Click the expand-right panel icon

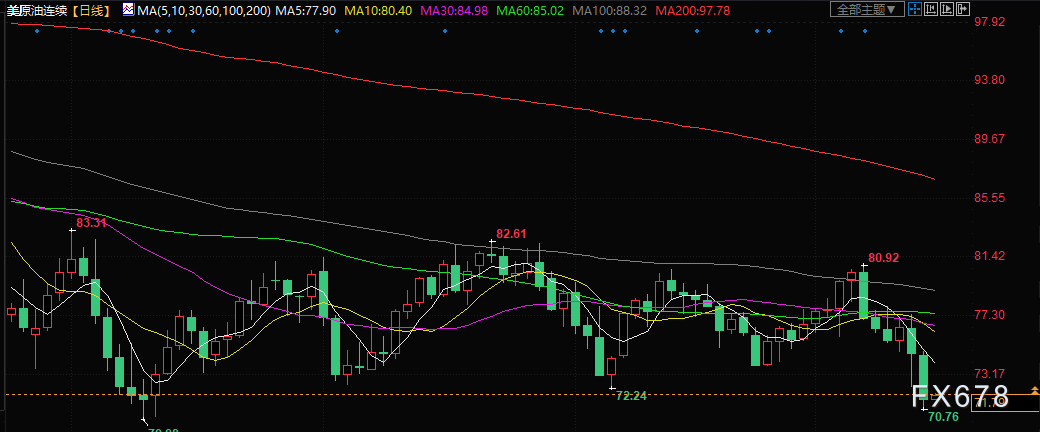click(x=963, y=9)
